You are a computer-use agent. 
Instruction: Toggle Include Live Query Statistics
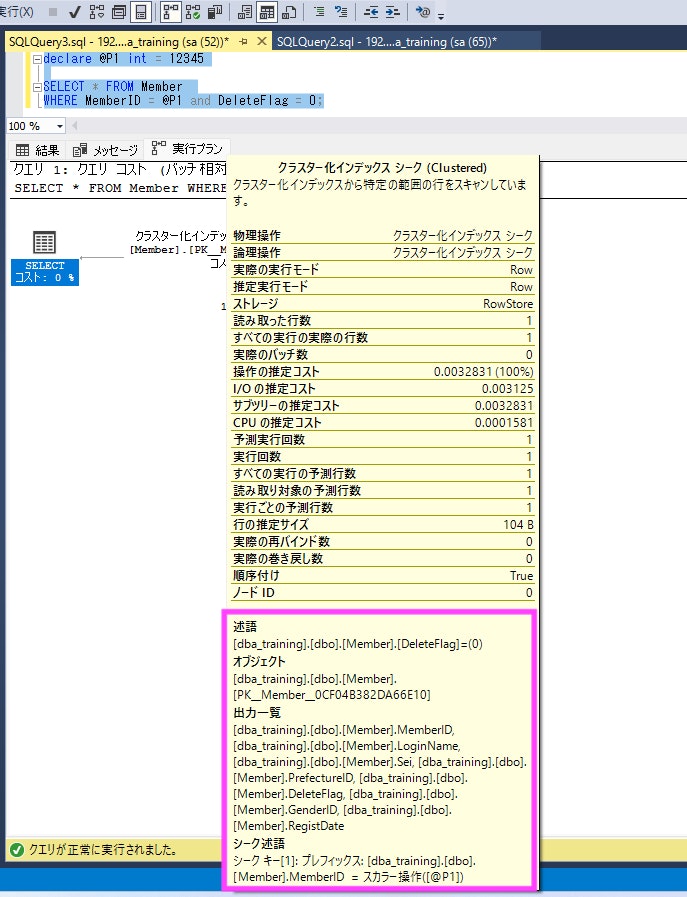(x=193, y=11)
